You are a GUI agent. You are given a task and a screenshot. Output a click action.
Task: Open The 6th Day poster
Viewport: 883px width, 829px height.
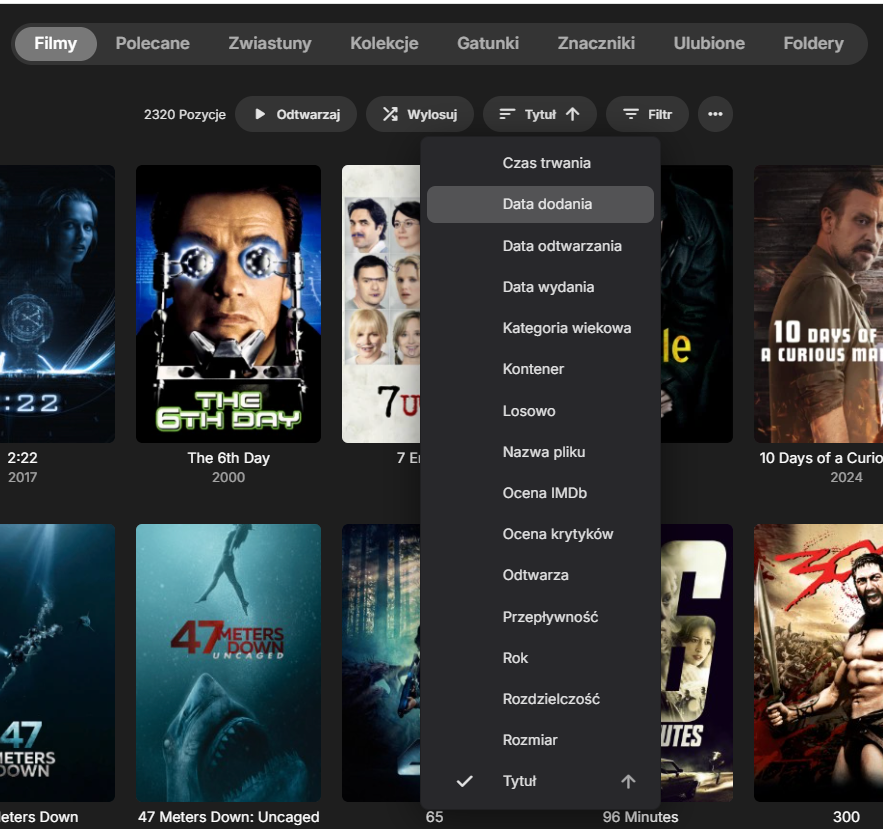click(x=229, y=304)
